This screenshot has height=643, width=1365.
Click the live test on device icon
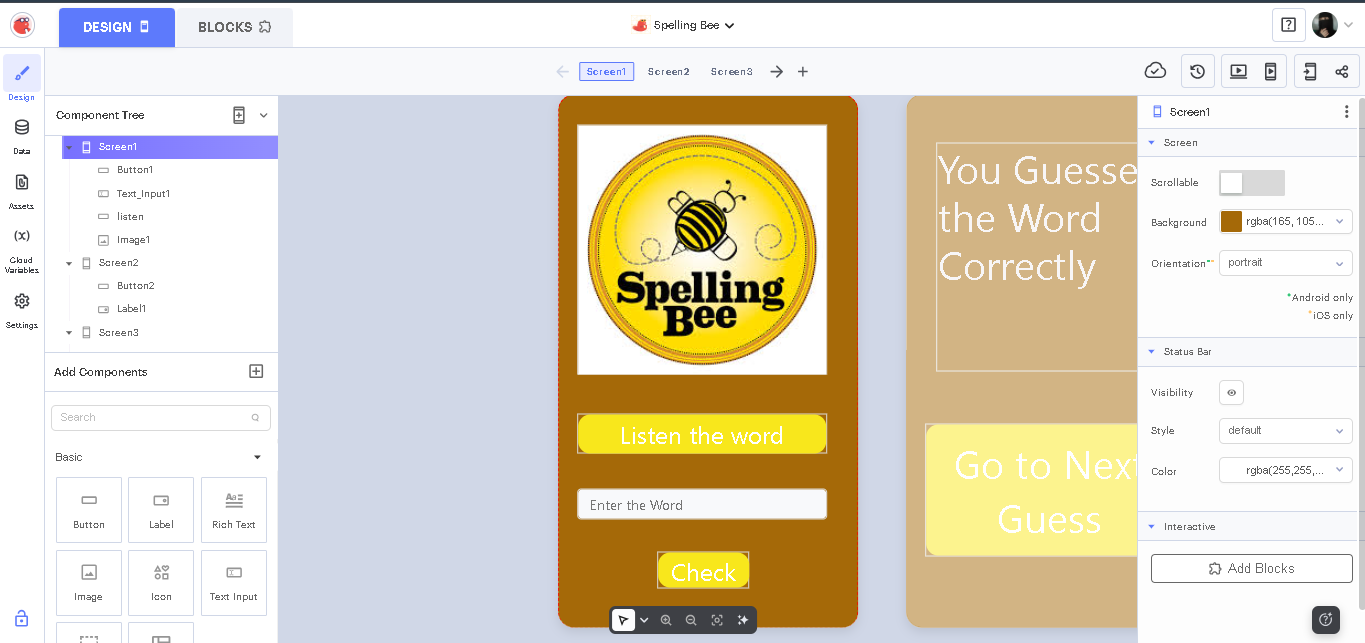1270,71
